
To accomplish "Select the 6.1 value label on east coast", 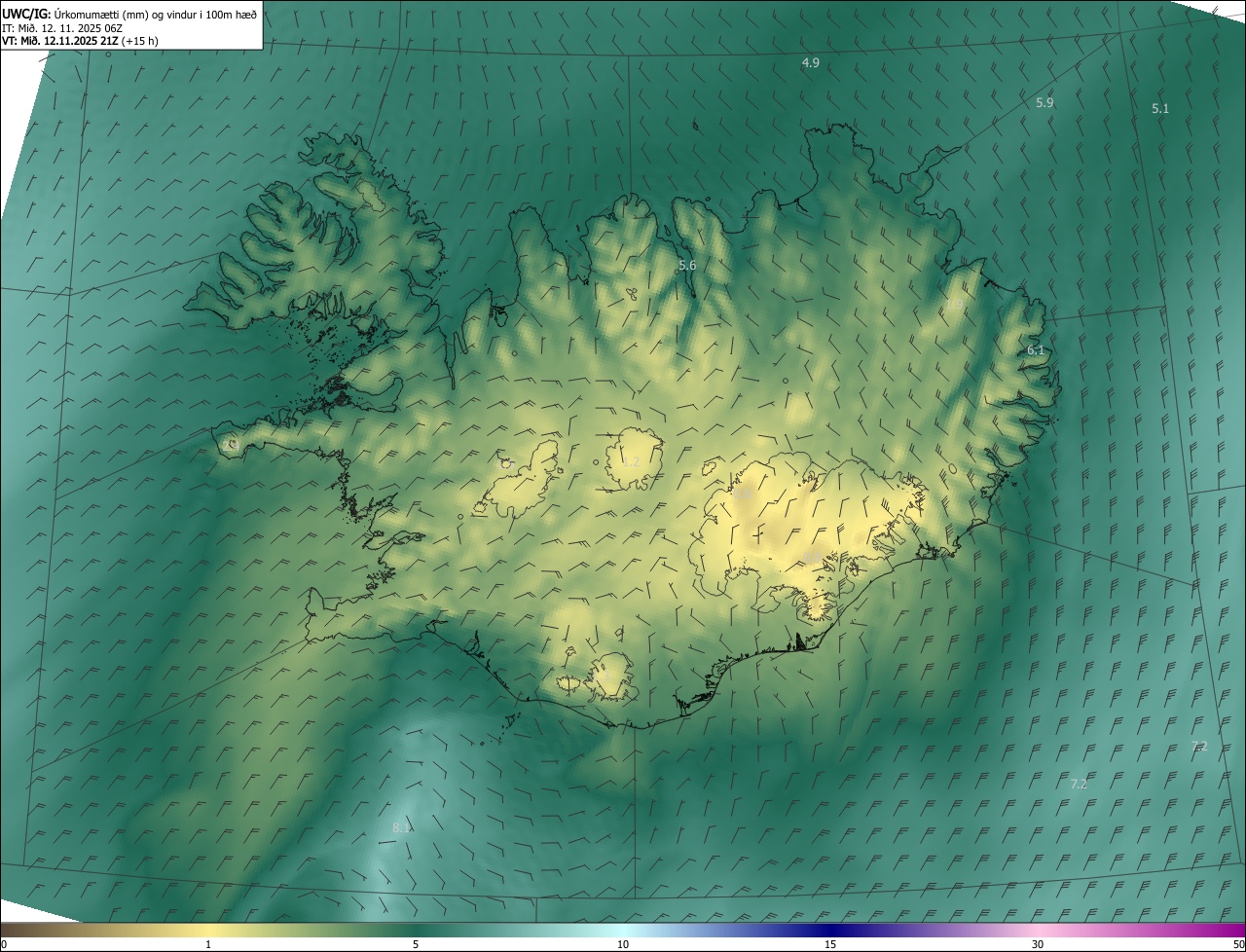I will 1036,350.
